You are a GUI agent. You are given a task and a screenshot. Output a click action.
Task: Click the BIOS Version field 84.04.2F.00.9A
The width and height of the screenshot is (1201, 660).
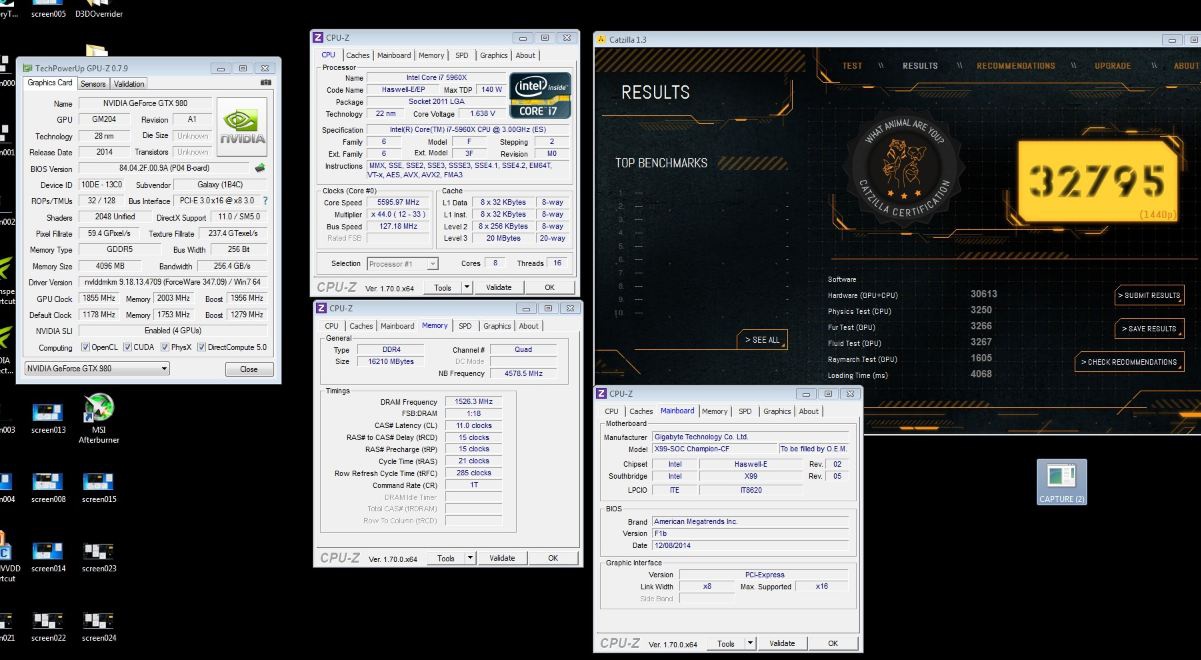point(165,168)
